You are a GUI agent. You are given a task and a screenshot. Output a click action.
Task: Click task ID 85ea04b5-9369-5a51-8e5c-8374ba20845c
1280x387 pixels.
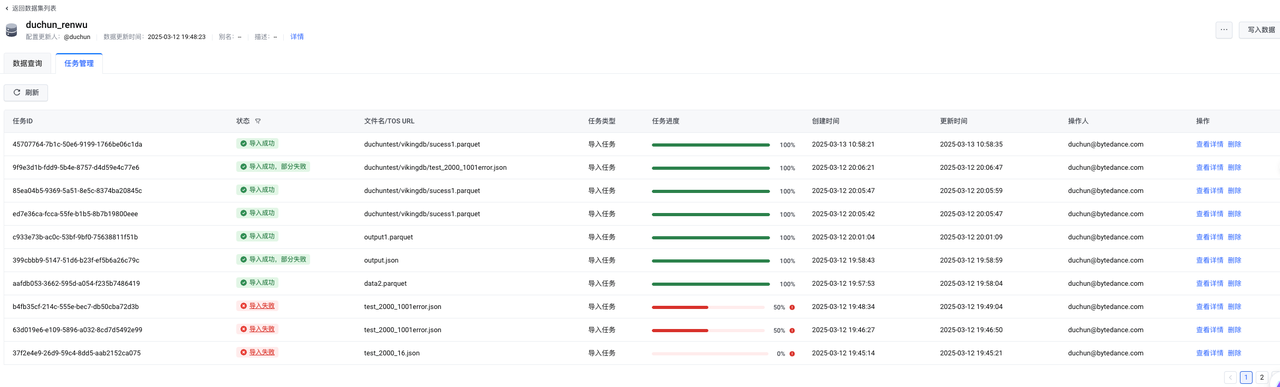point(77,190)
